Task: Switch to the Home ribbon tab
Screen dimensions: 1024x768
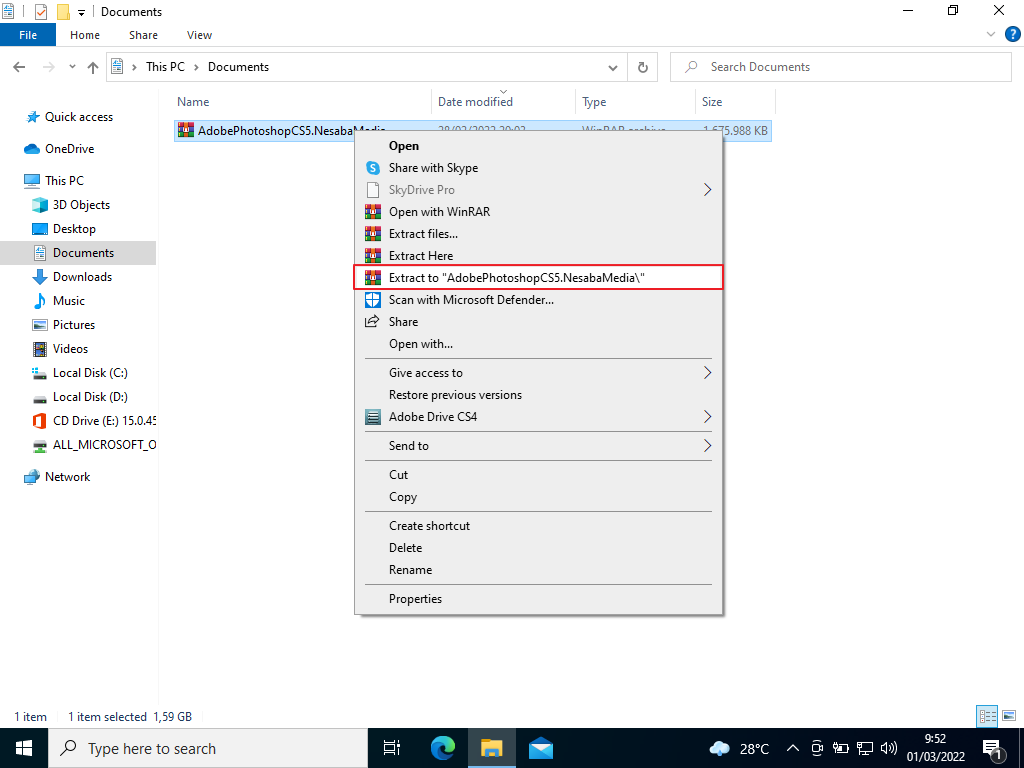Action: point(85,35)
